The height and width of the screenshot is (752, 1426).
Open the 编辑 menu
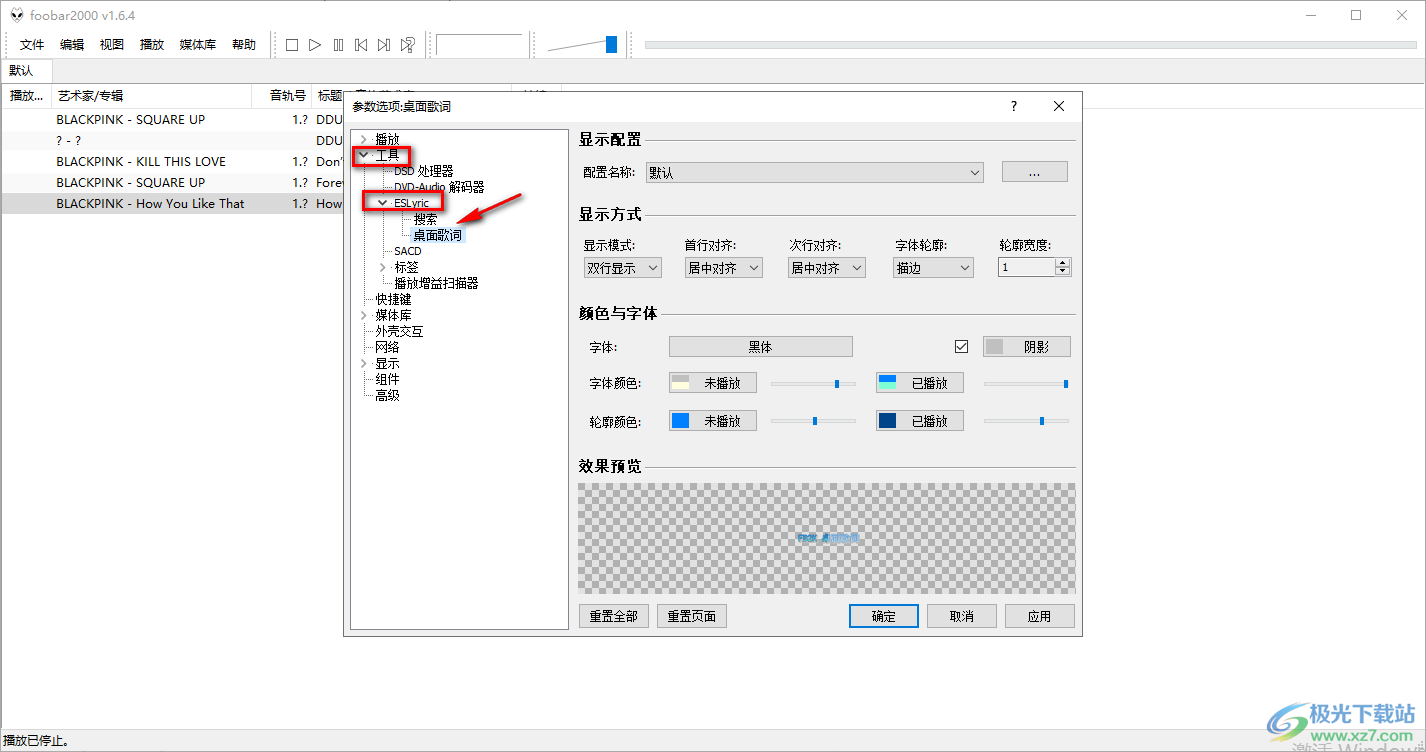pyautogui.click(x=72, y=45)
